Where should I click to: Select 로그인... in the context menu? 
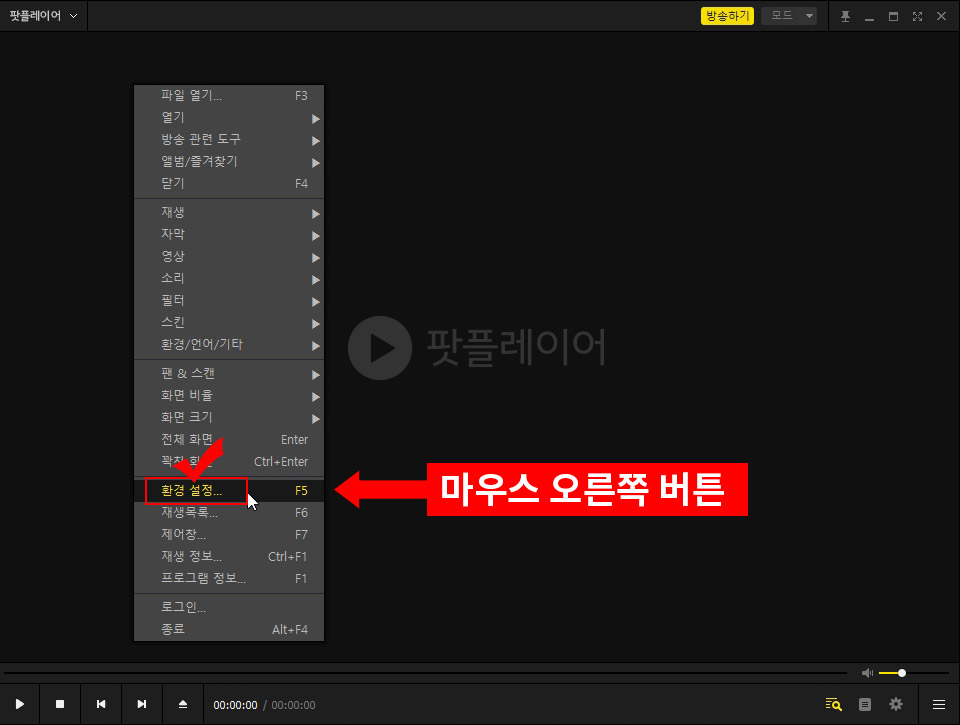point(229,607)
